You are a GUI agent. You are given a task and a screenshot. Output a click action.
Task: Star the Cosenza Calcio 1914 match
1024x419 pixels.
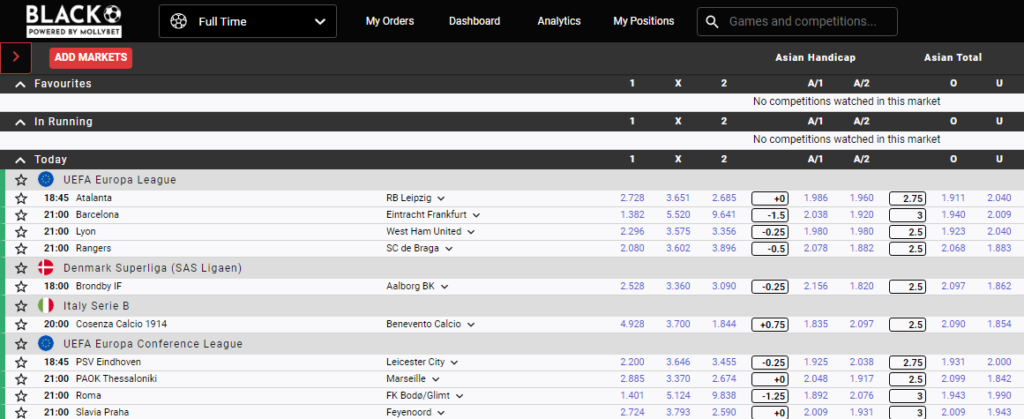click(x=21, y=324)
